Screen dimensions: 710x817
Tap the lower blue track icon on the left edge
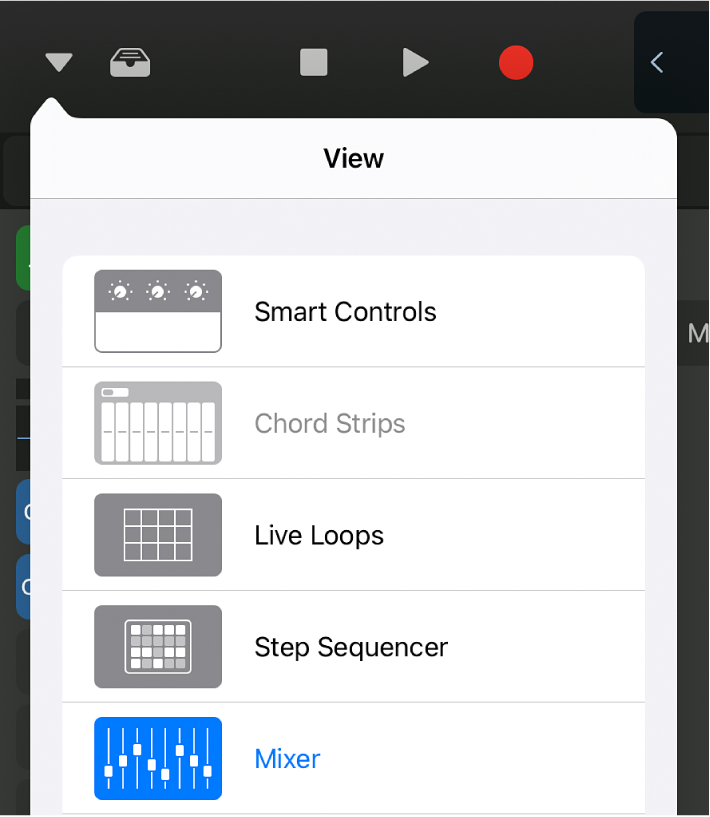click(x=24, y=587)
